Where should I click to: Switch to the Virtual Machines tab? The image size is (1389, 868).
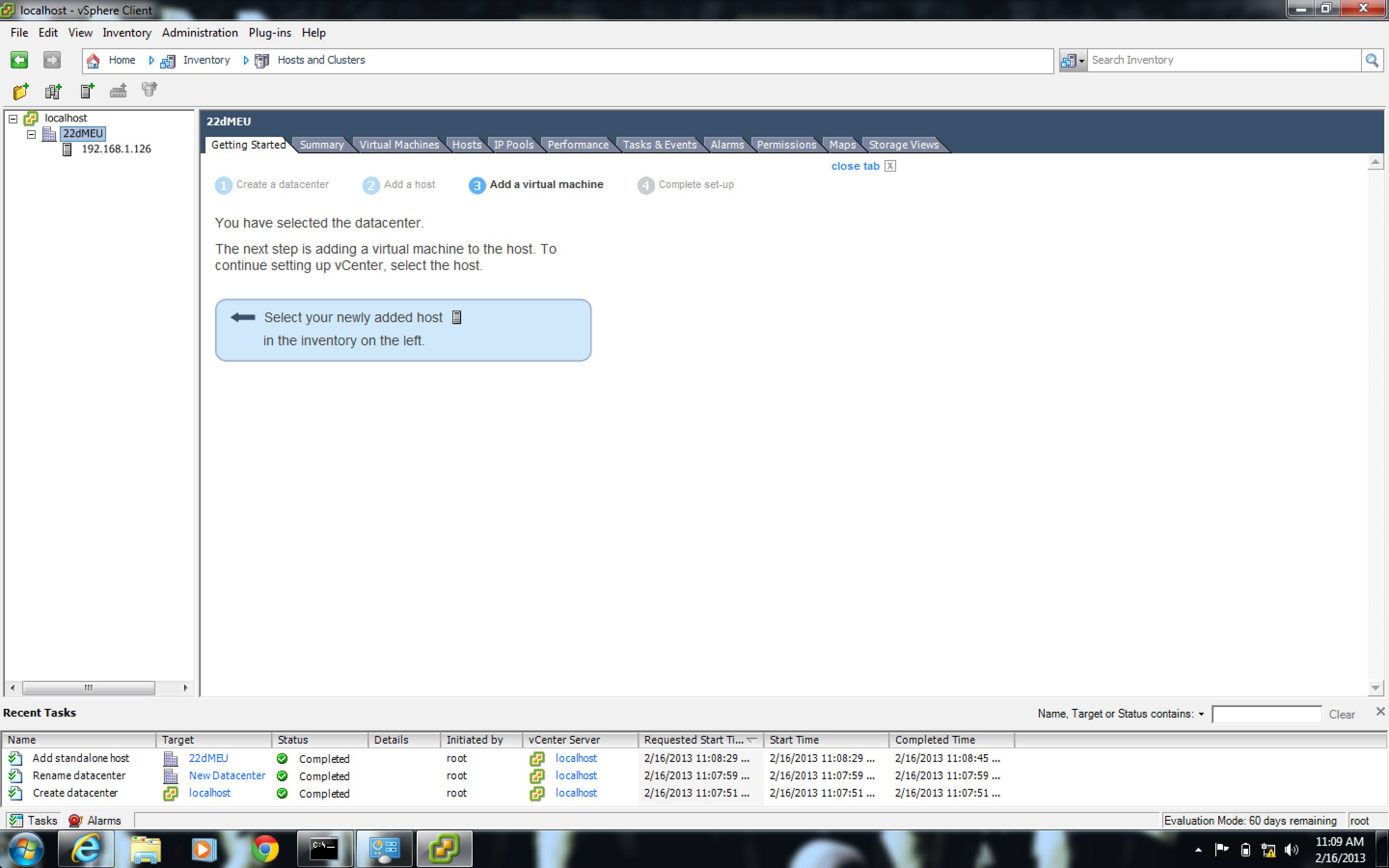coord(399,145)
